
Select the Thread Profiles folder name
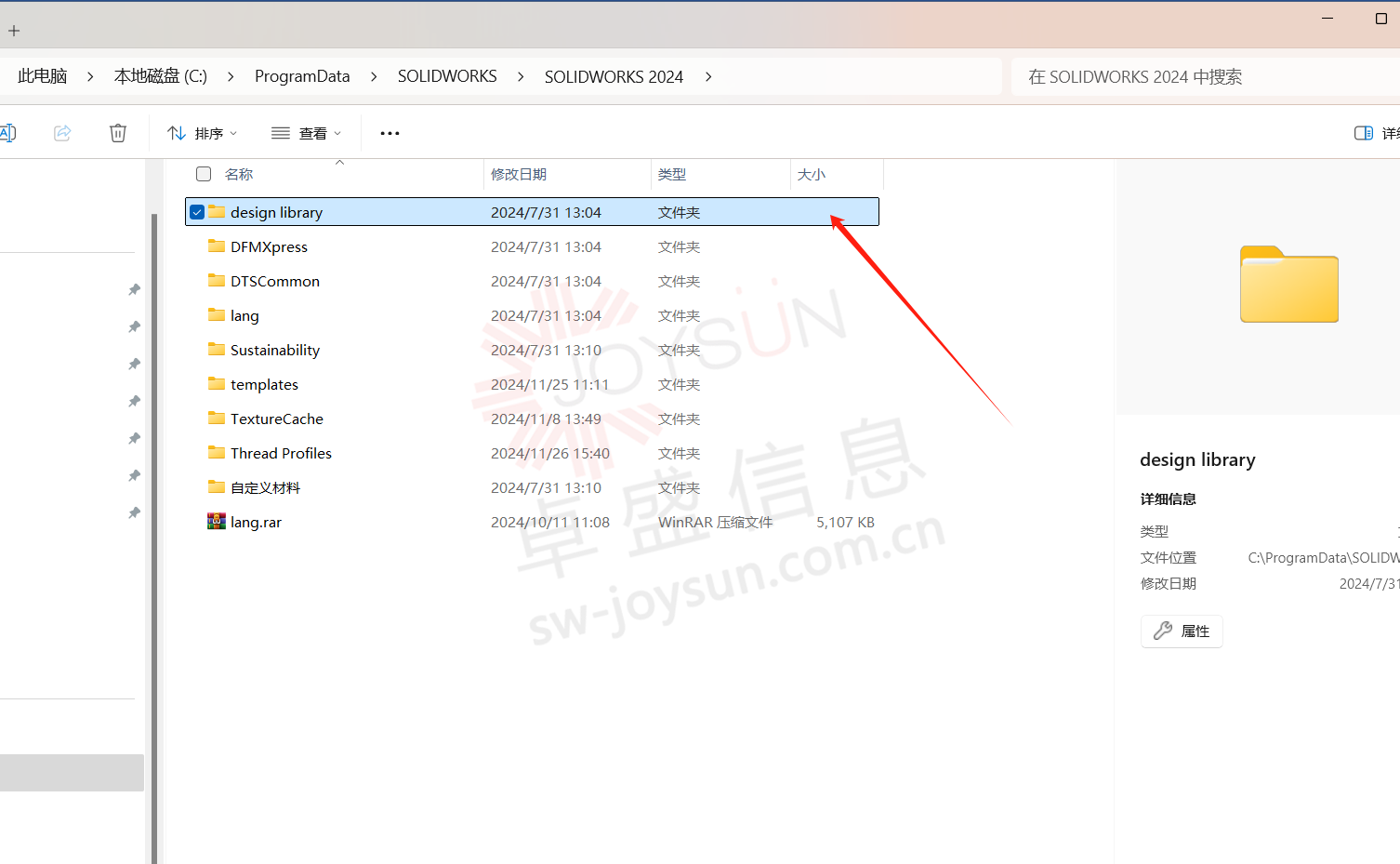tap(281, 453)
